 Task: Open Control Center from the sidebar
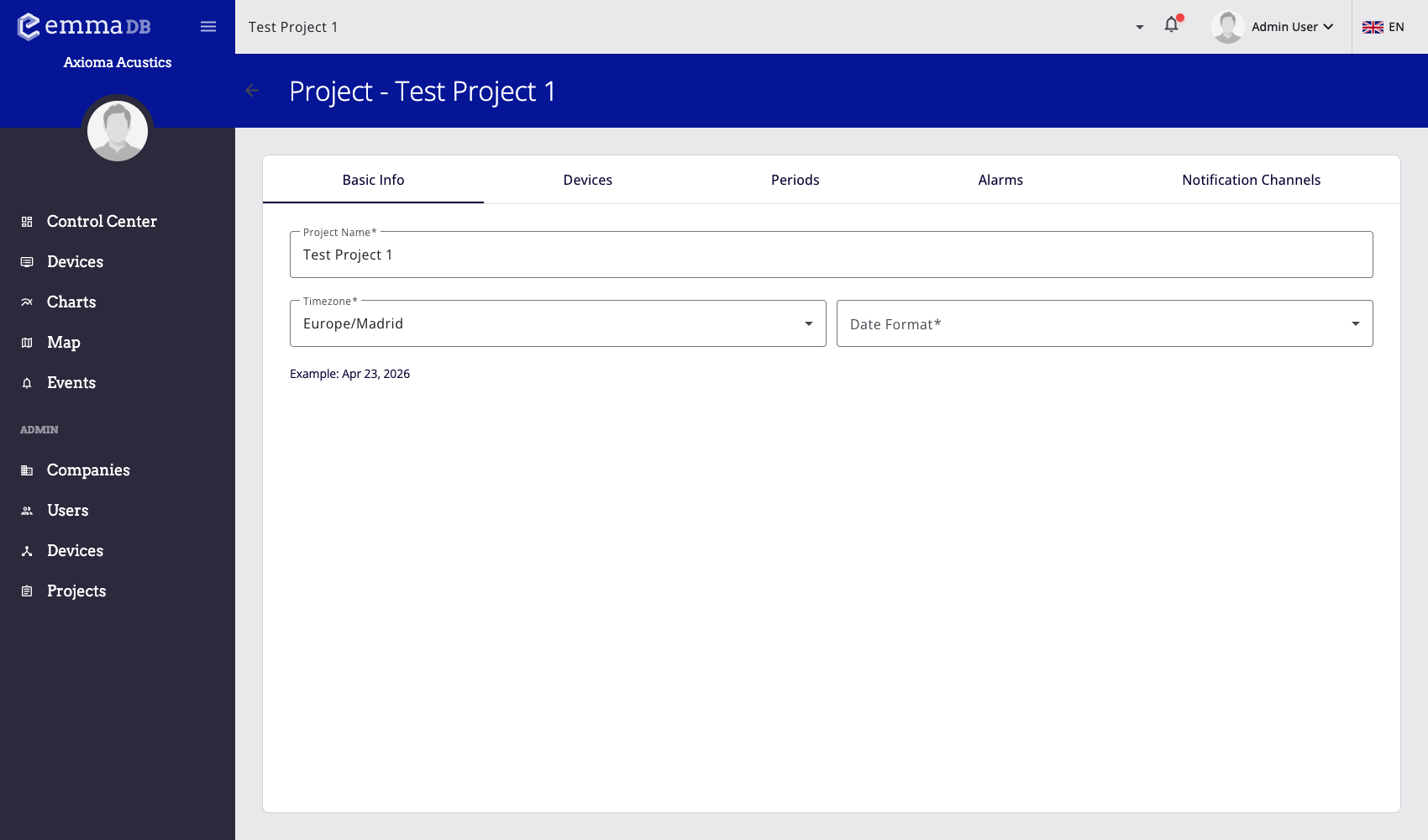(x=102, y=221)
